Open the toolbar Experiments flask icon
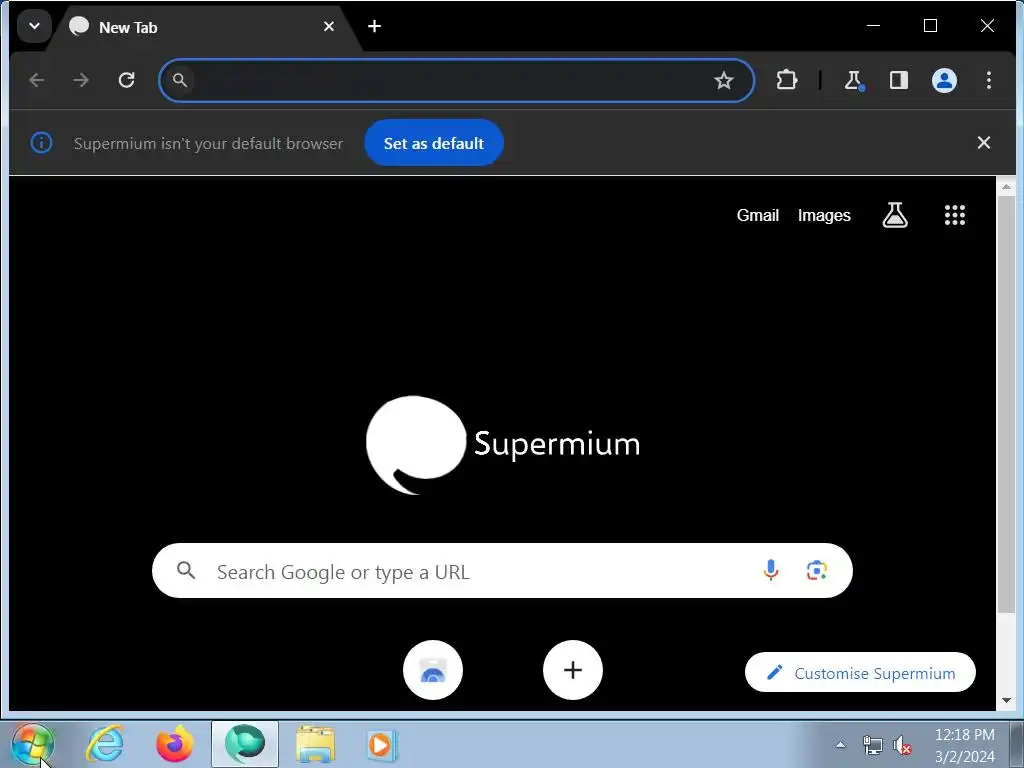The width and height of the screenshot is (1024, 768). click(853, 80)
